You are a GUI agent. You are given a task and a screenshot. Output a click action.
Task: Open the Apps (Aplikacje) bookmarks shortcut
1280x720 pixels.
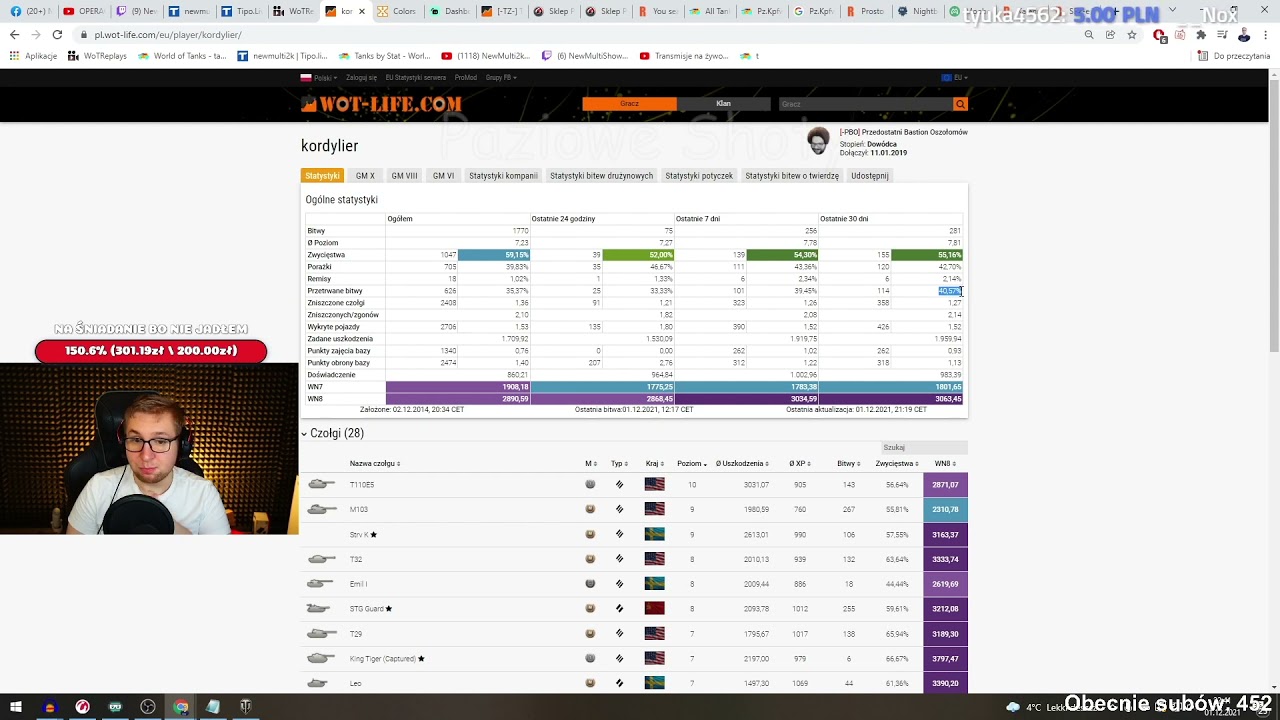coord(34,56)
